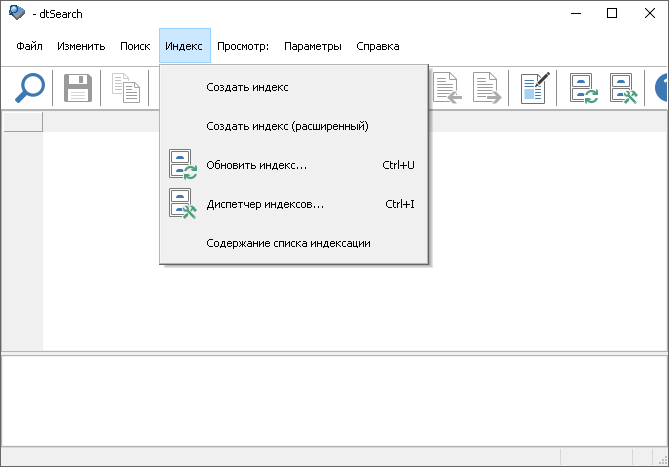Choose Создать индекс (расширенный) entry
669x467 pixels.
point(294,126)
